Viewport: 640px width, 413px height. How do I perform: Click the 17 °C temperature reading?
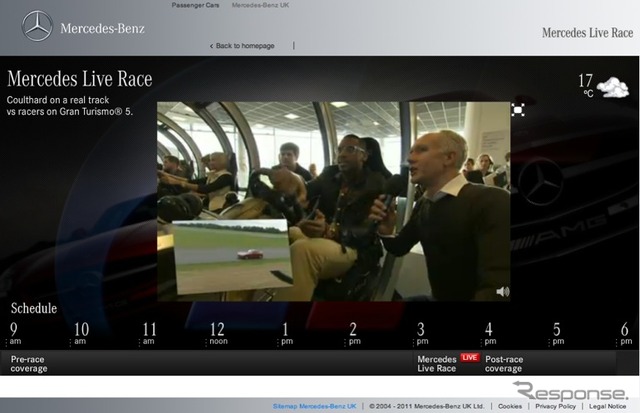(586, 85)
